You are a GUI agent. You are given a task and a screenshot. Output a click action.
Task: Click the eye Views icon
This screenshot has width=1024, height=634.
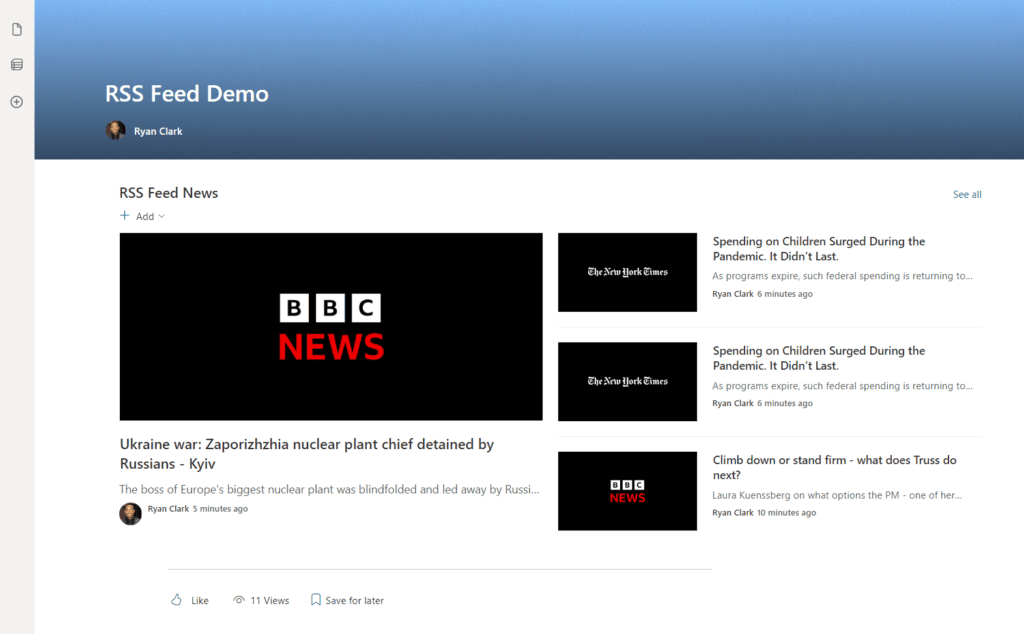(x=239, y=600)
